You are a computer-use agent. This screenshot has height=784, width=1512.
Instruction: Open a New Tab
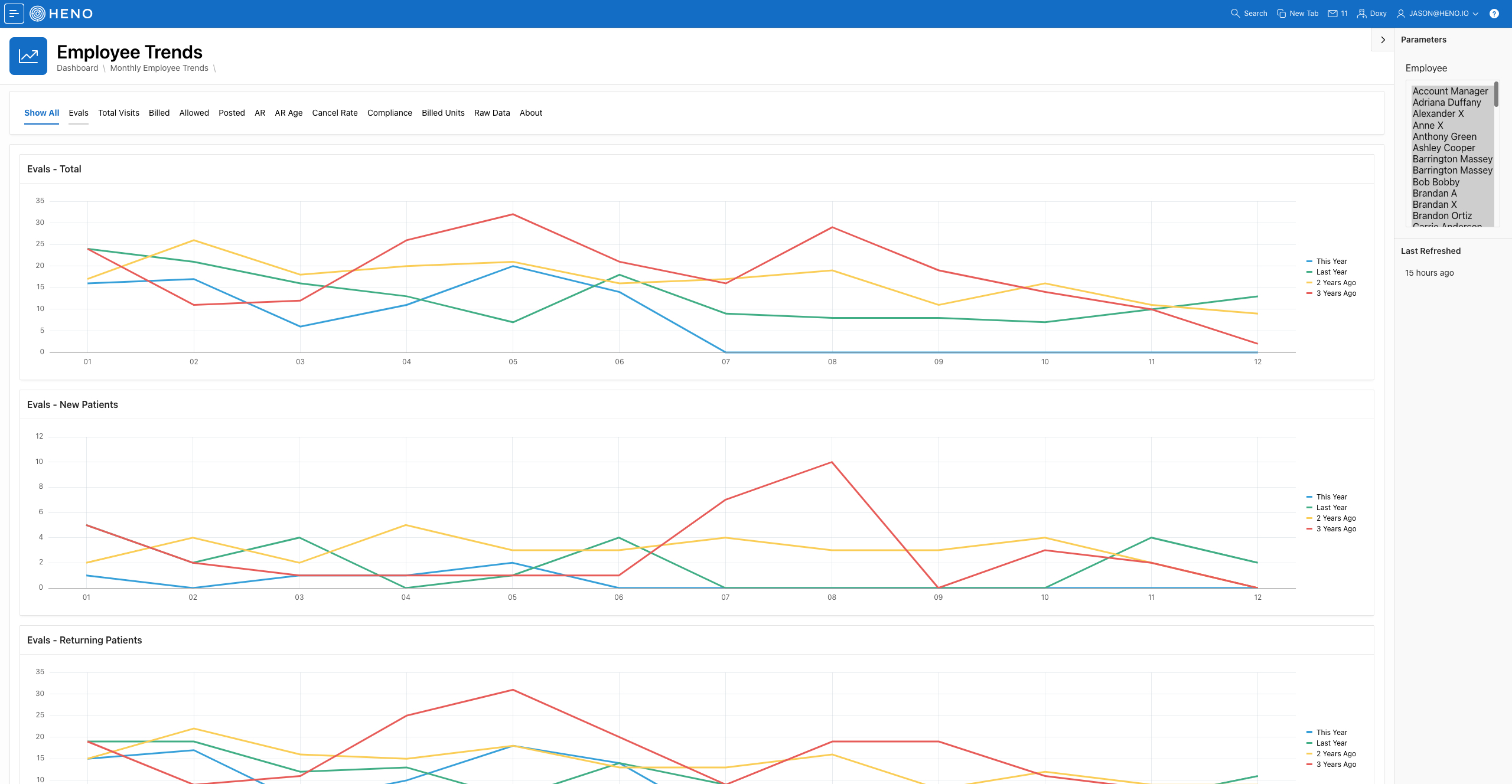1298,14
